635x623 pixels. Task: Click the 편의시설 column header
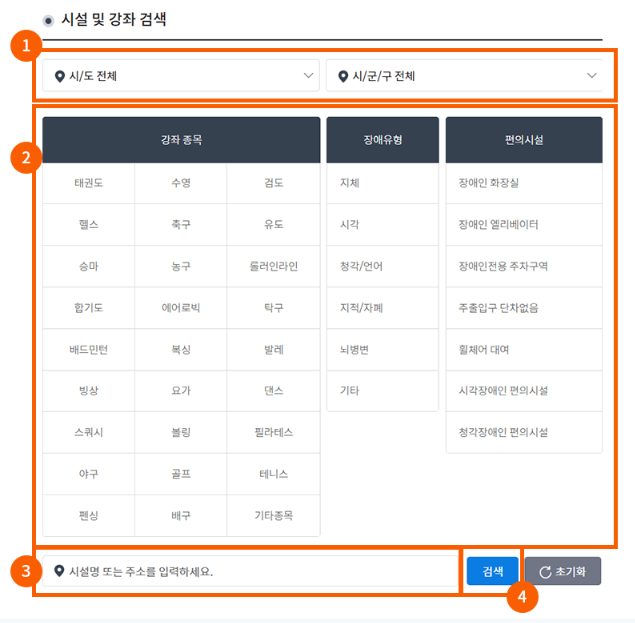click(524, 140)
